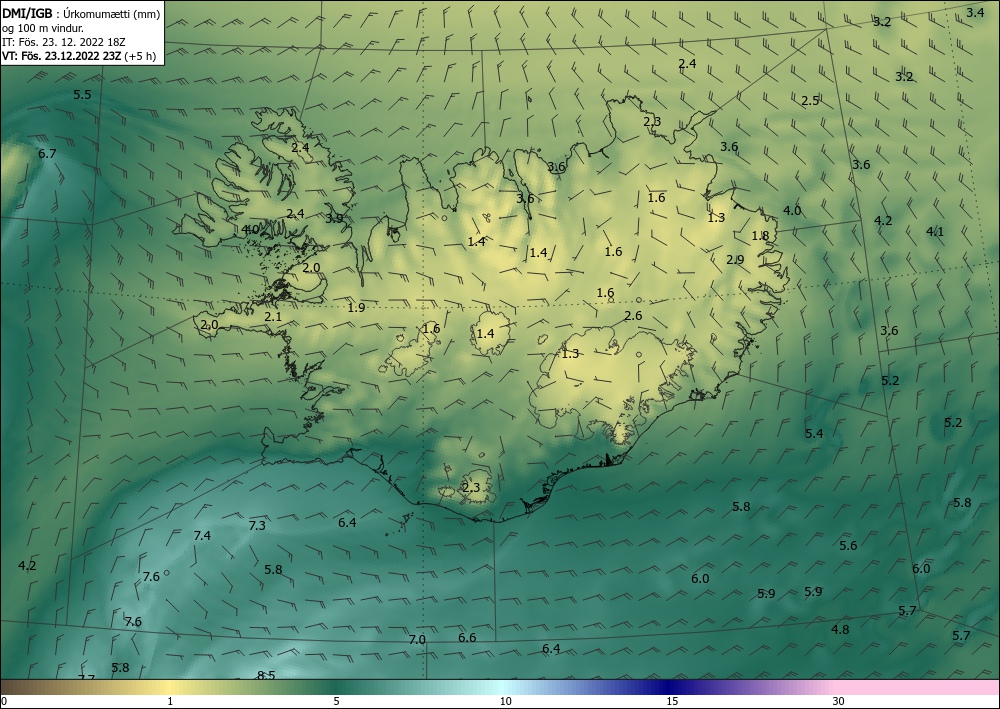
Task: Click the 6.6 value on the map
Action: pos(467,638)
